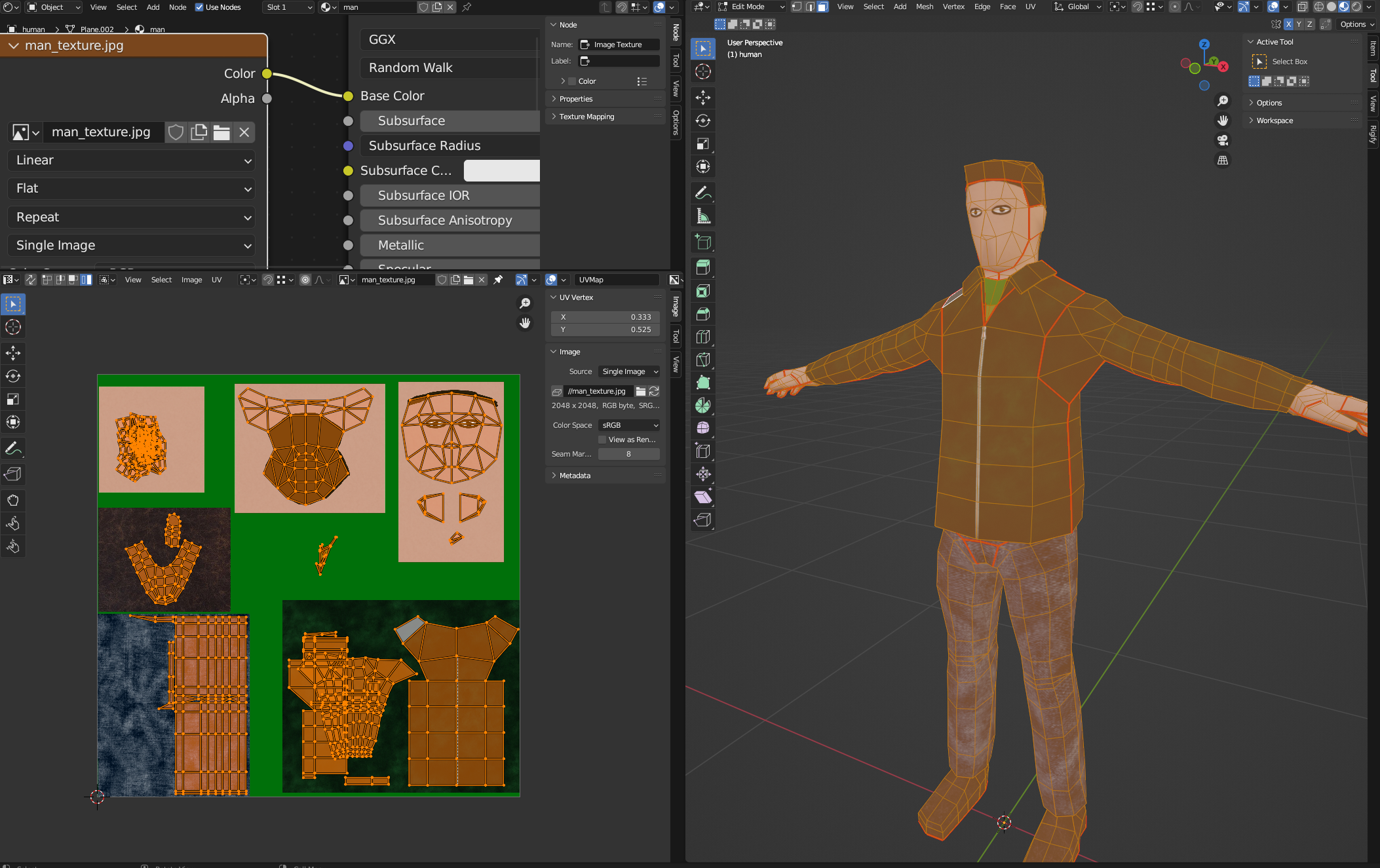The height and width of the screenshot is (868, 1380).
Task: Open the Color Space sRGB dropdown
Action: pyautogui.click(x=629, y=425)
